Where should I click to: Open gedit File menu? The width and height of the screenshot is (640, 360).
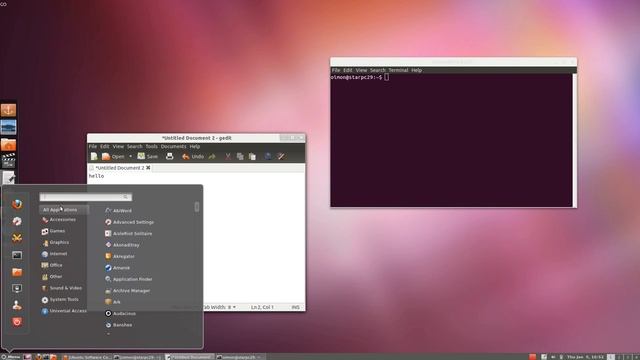tap(93, 146)
